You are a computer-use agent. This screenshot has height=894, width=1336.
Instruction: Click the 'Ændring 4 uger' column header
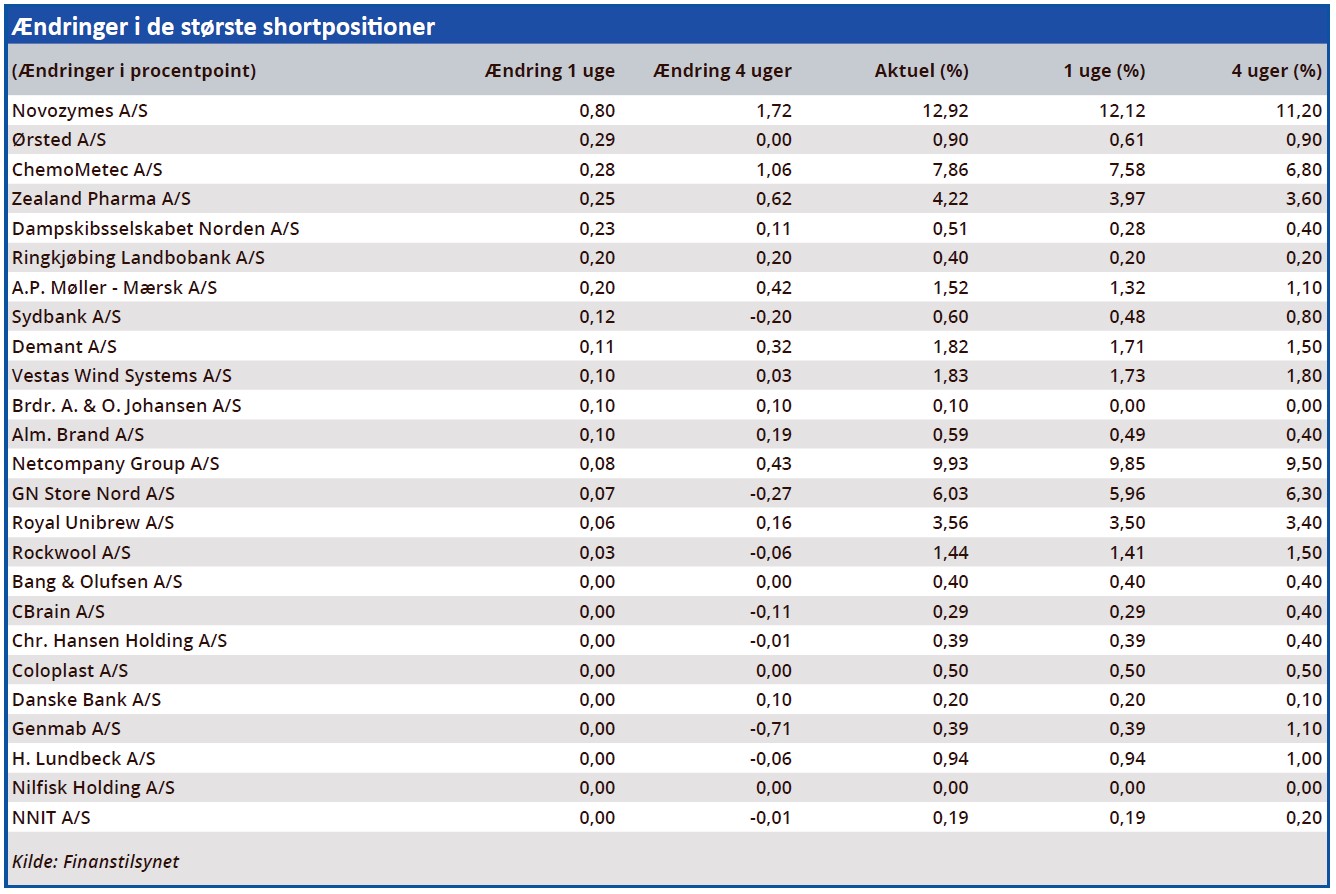click(x=722, y=71)
